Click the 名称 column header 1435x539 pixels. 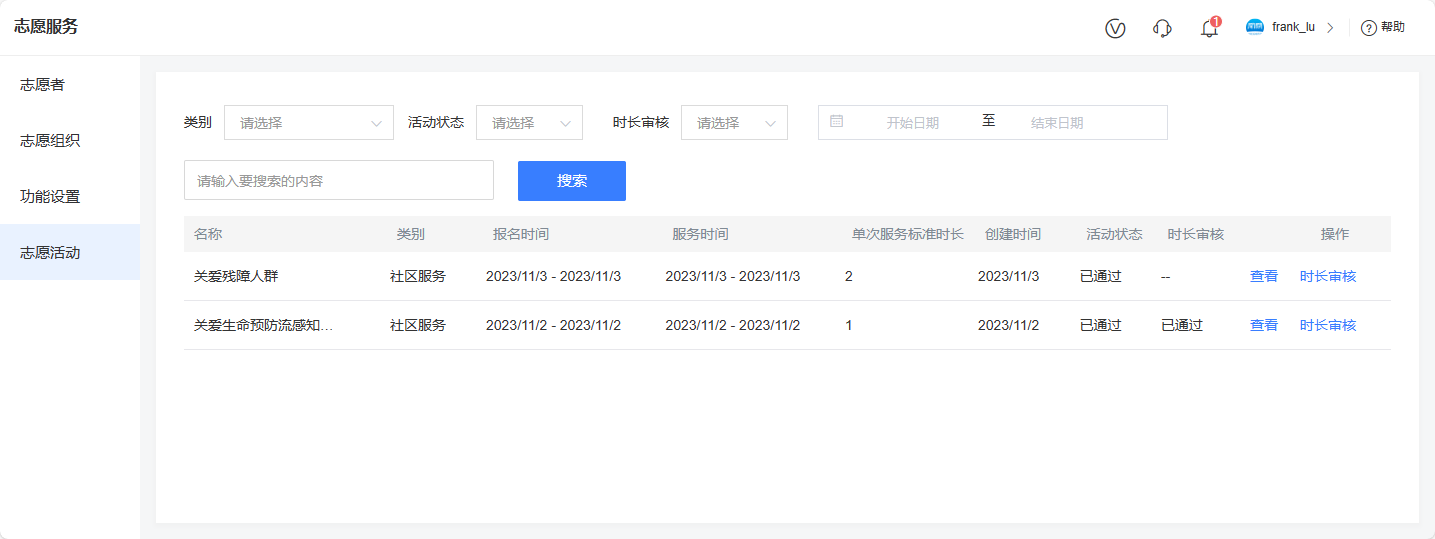[208, 234]
